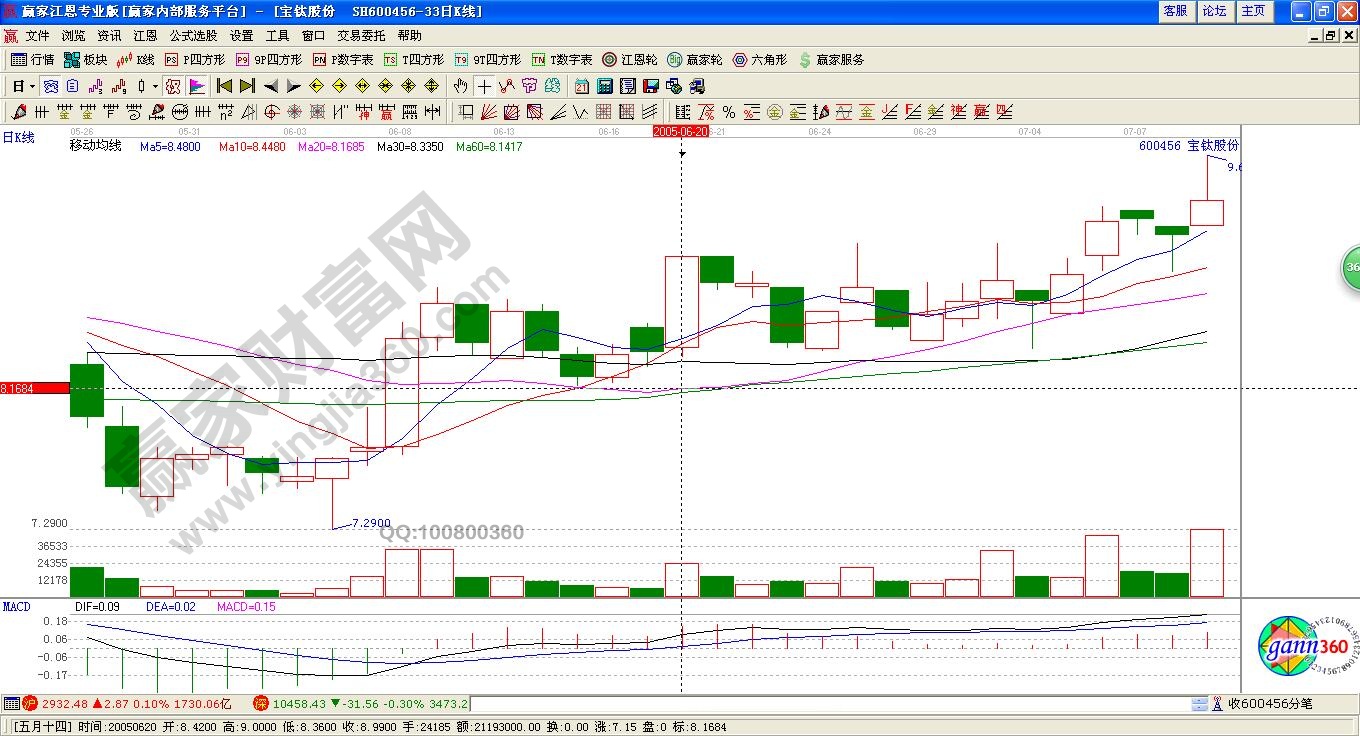The image size is (1360, 736).
Task: Toggle the crosshair cursor button
Action: 484,86
